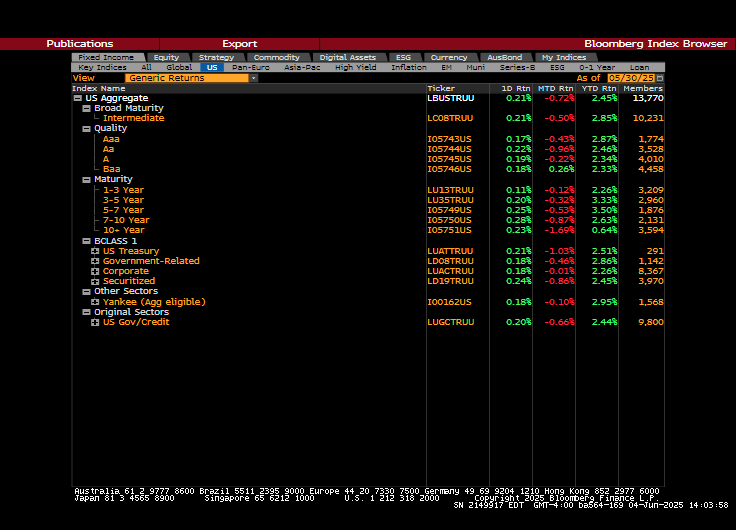The height and width of the screenshot is (530, 736).
Task: Switch to the Strategy tab
Action: coord(216,57)
